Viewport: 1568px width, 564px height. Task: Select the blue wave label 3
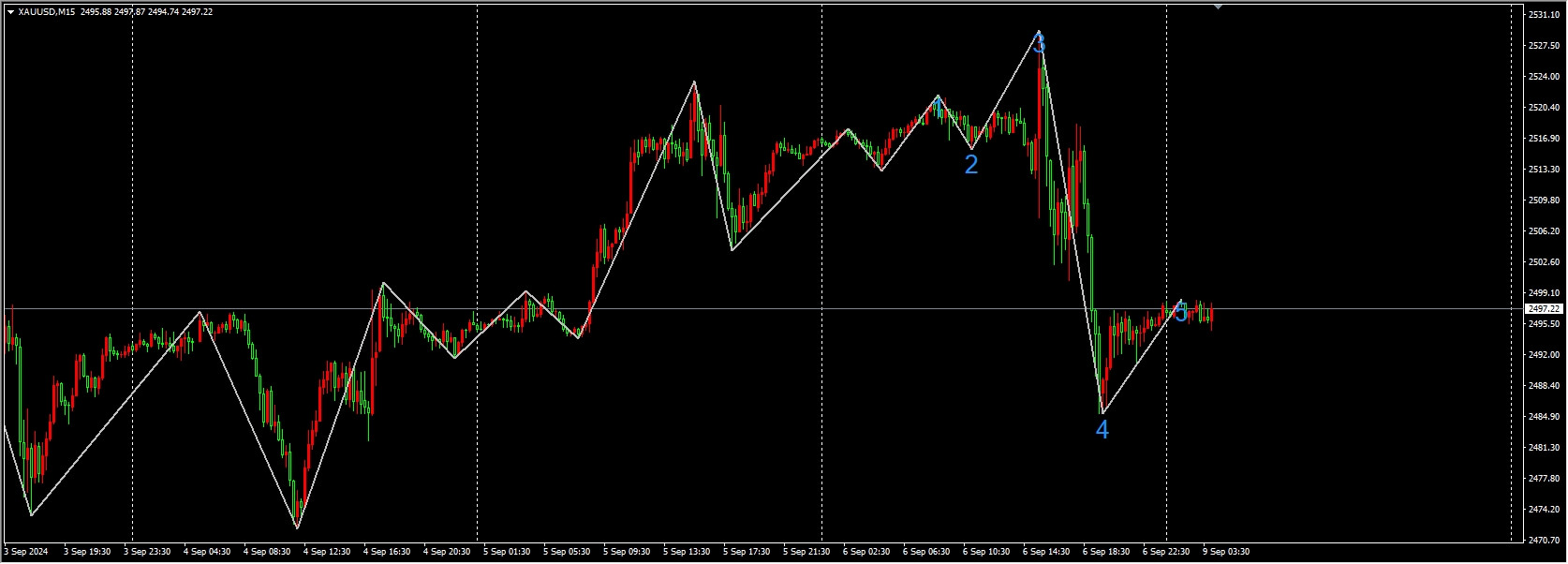(1039, 44)
